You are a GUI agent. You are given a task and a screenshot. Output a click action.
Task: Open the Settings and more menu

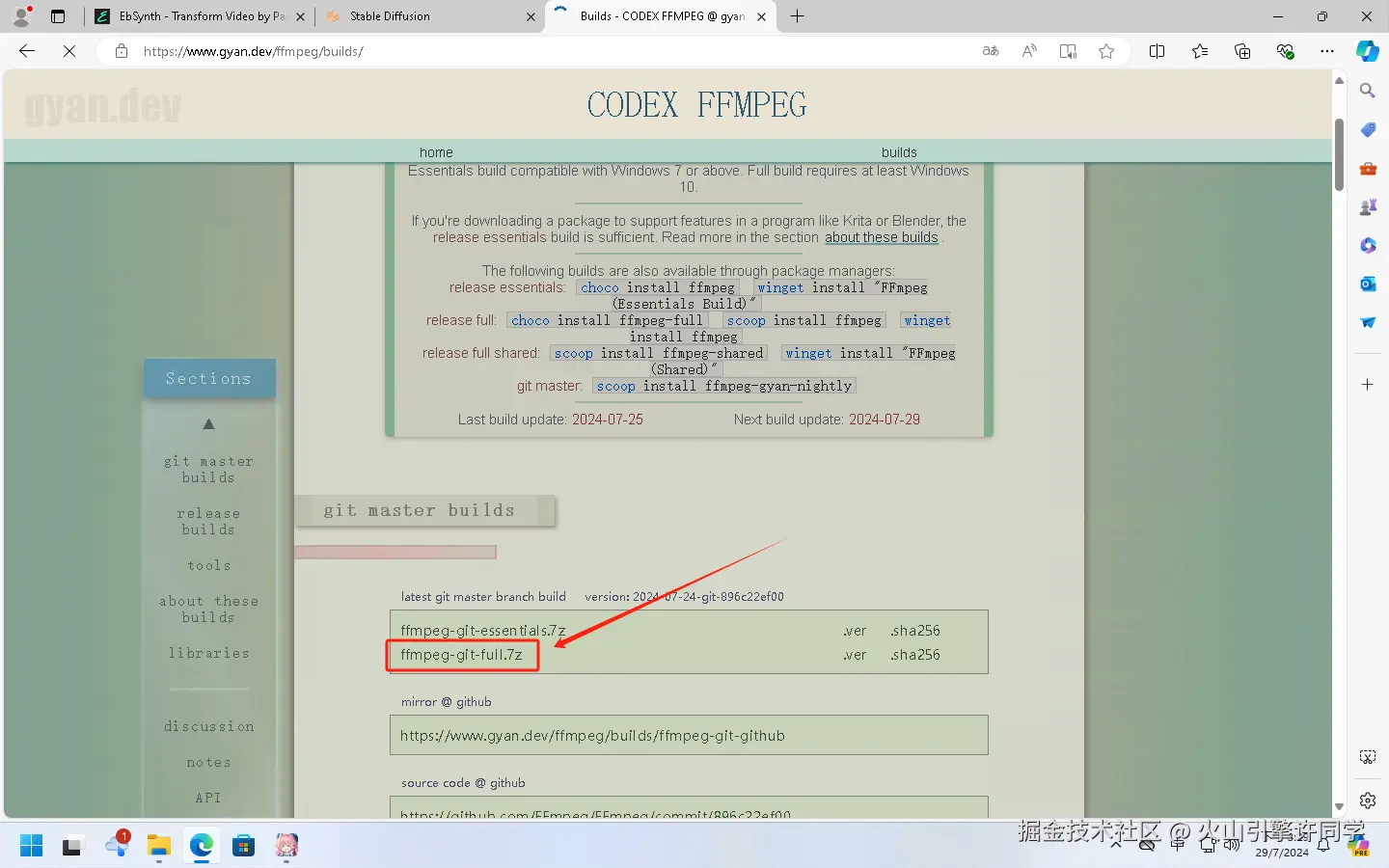(x=1327, y=51)
